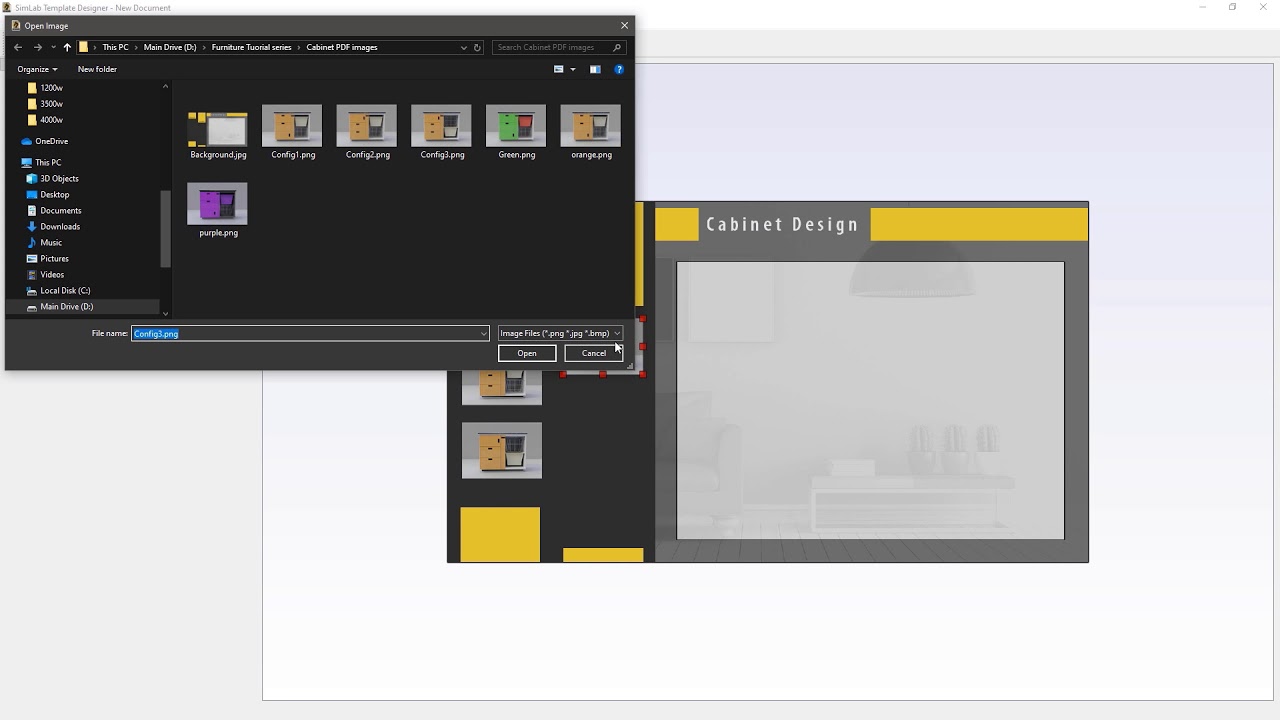Open the help question mark icon
This screenshot has height=720, width=1280.
619,69
